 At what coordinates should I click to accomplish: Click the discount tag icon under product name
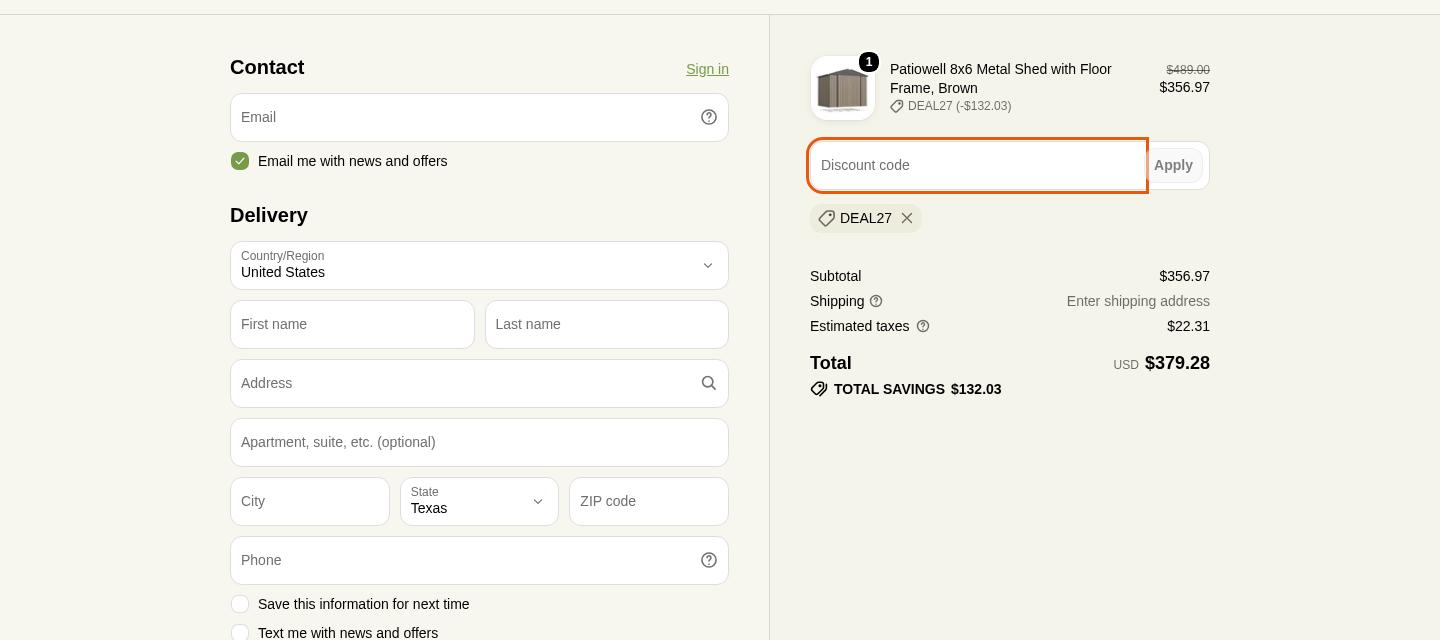click(x=897, y=106)
